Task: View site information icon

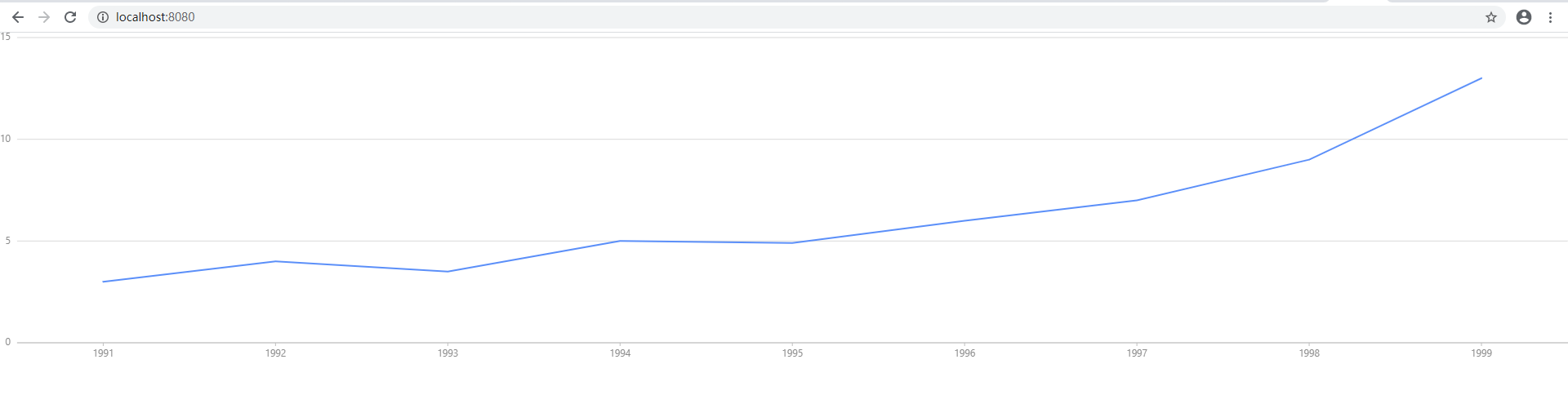Action: (x=103, y=17)
